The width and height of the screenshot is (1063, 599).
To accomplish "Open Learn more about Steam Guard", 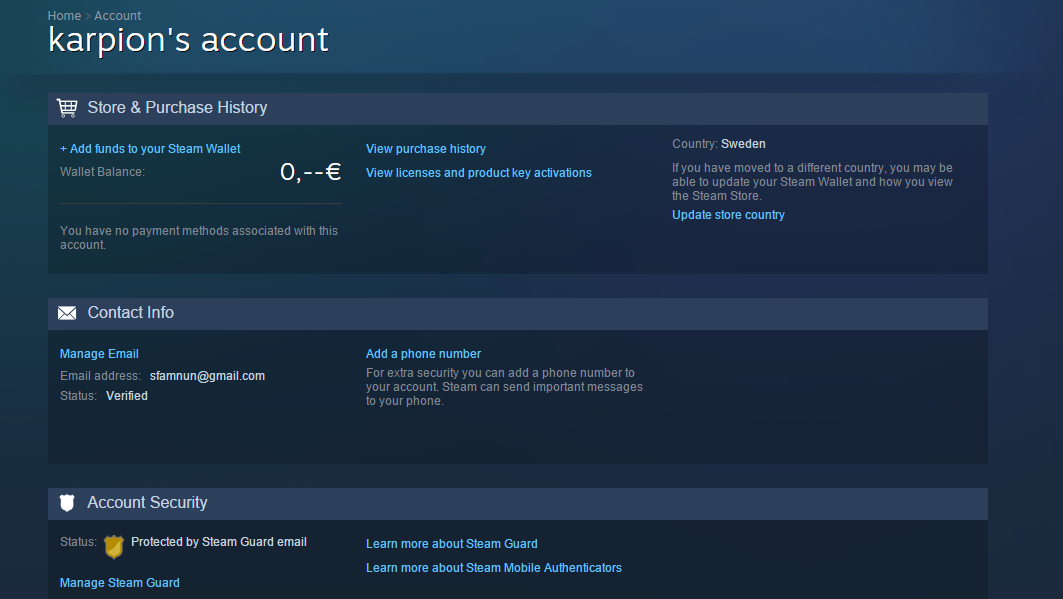I will click(x=451, y=544).
